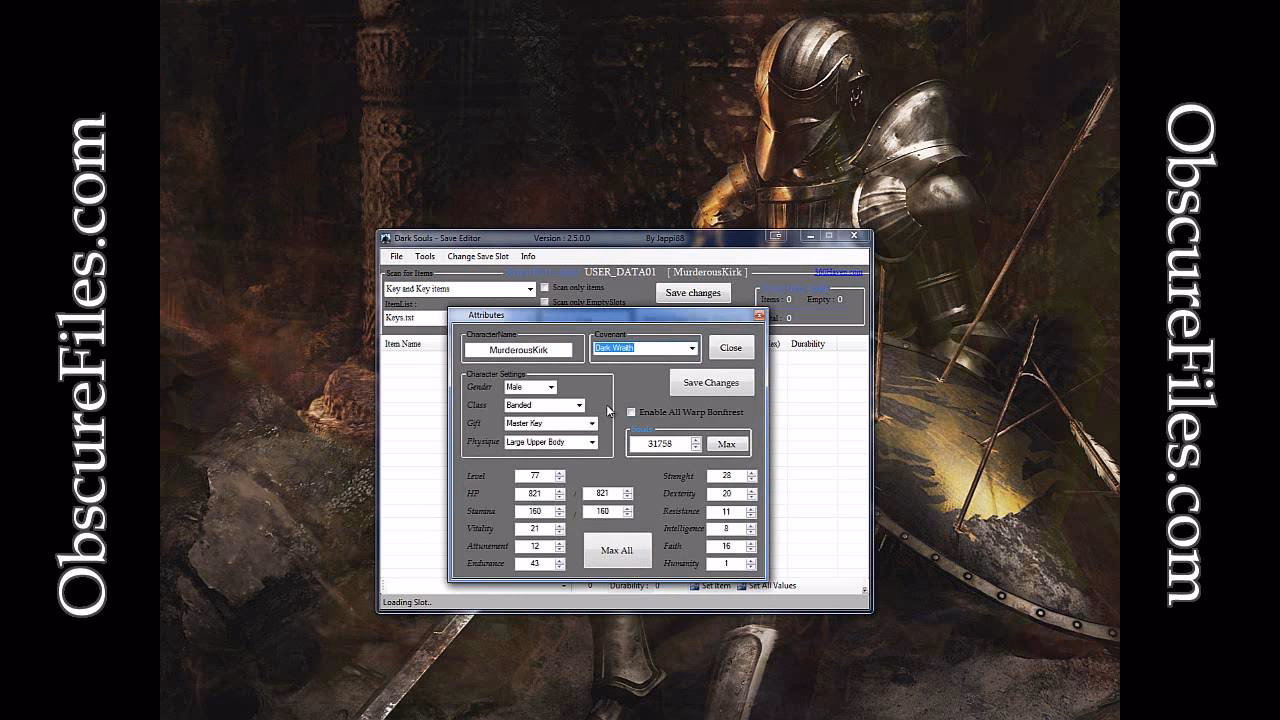The image size is (1280, 720).
Task: Open the Class dropdown showing Banded
Action: coord(544,405)
